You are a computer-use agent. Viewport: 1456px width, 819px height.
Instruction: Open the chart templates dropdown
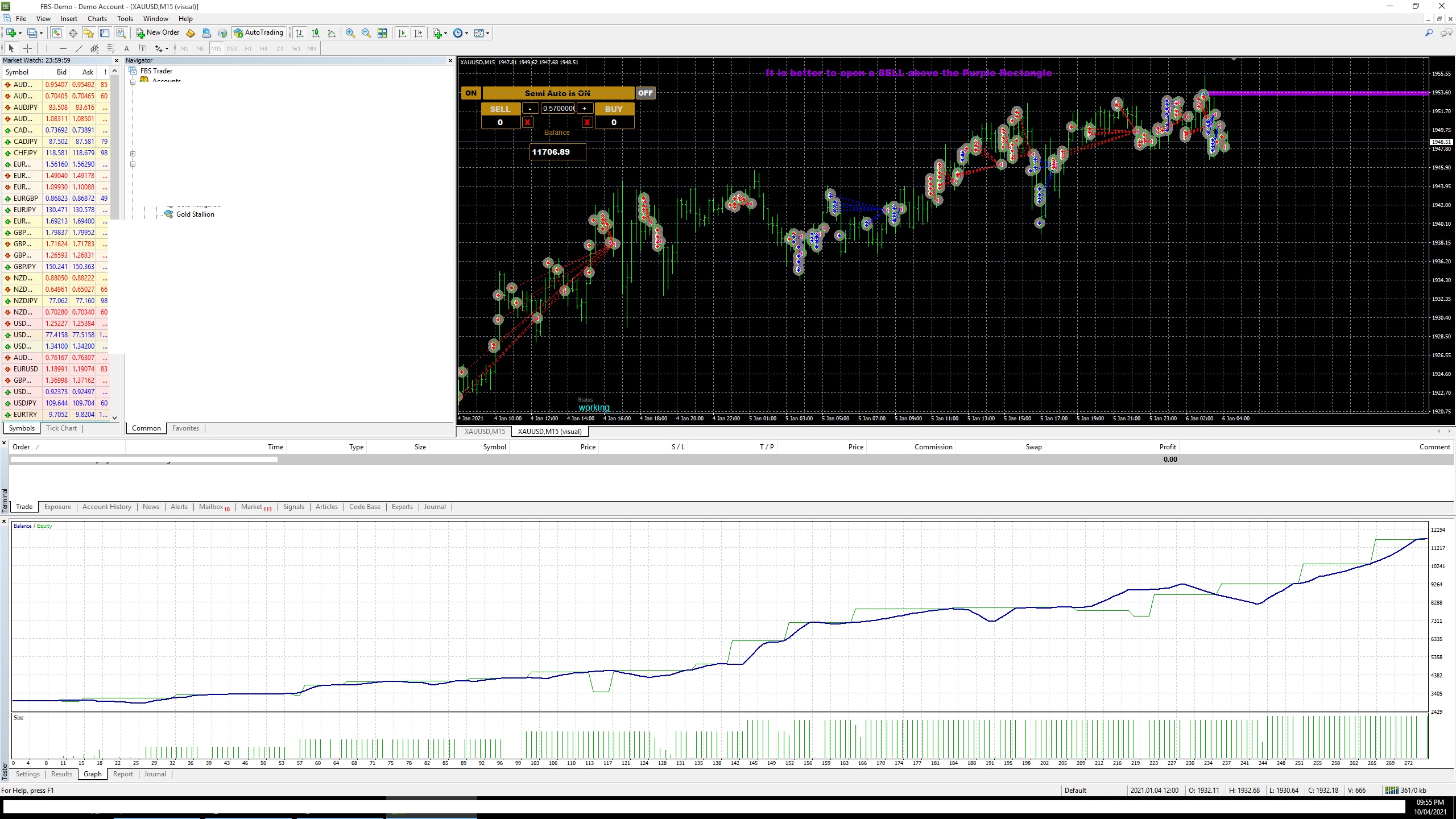tap(487, 33)
